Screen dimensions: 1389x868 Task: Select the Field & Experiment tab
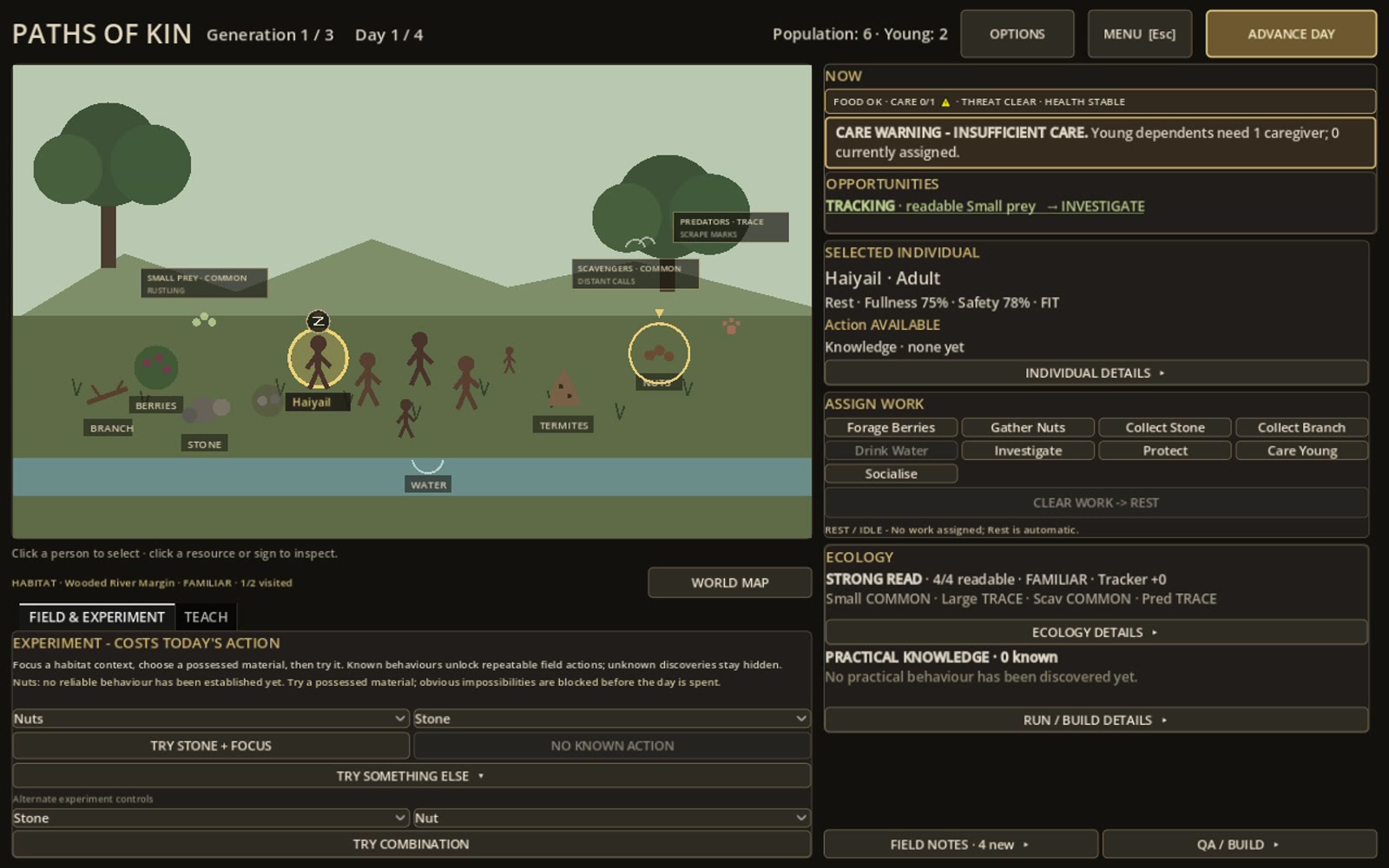pos(96,617)
